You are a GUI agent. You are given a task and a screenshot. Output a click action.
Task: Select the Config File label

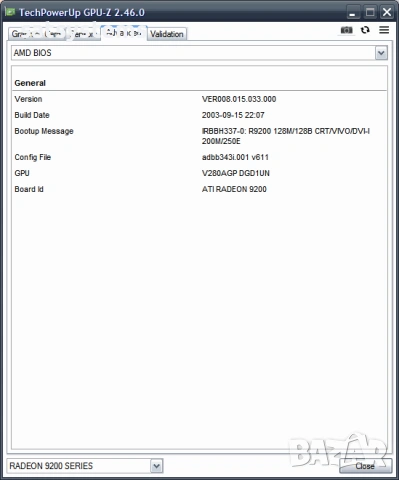(33, 157)
